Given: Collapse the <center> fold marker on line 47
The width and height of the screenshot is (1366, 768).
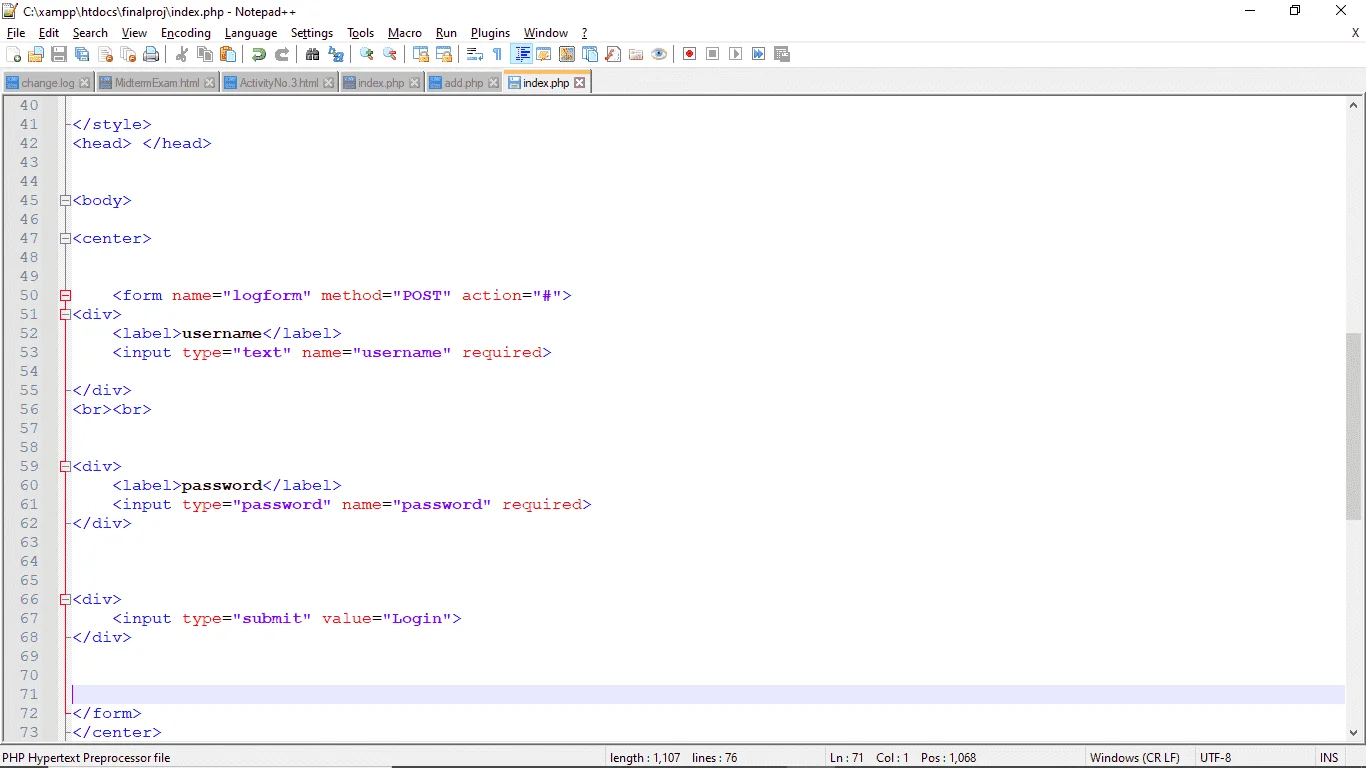Looking at the screenshot, I should [65, 238].
